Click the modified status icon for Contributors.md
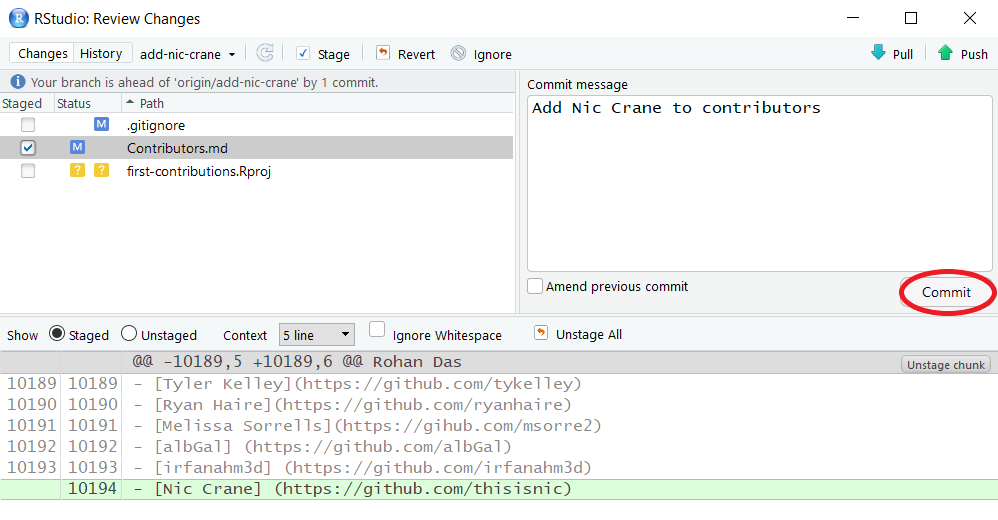Viewport: 998px width, 520px height. [x=77, y=147]
